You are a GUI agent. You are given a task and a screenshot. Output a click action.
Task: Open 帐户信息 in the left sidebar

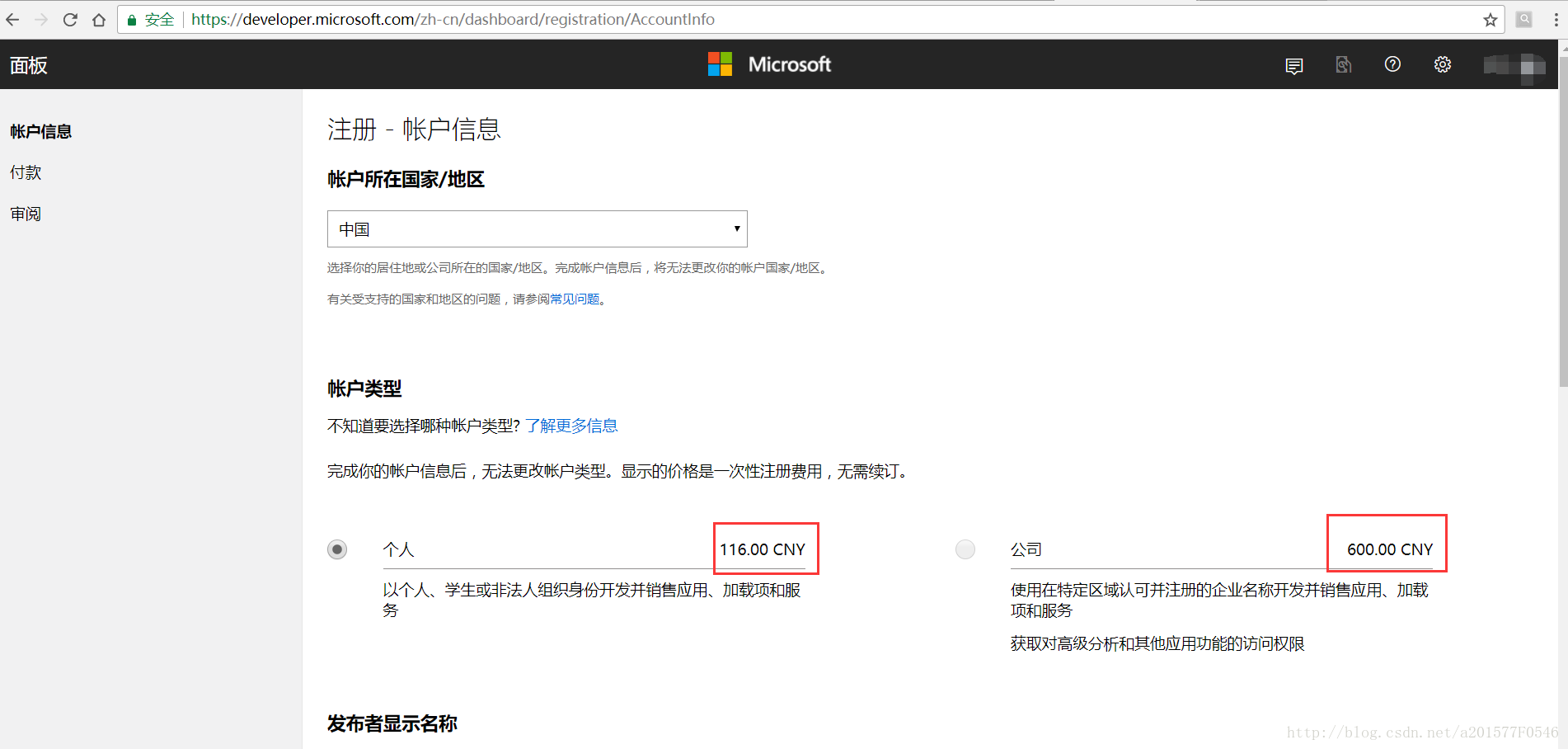41,132
